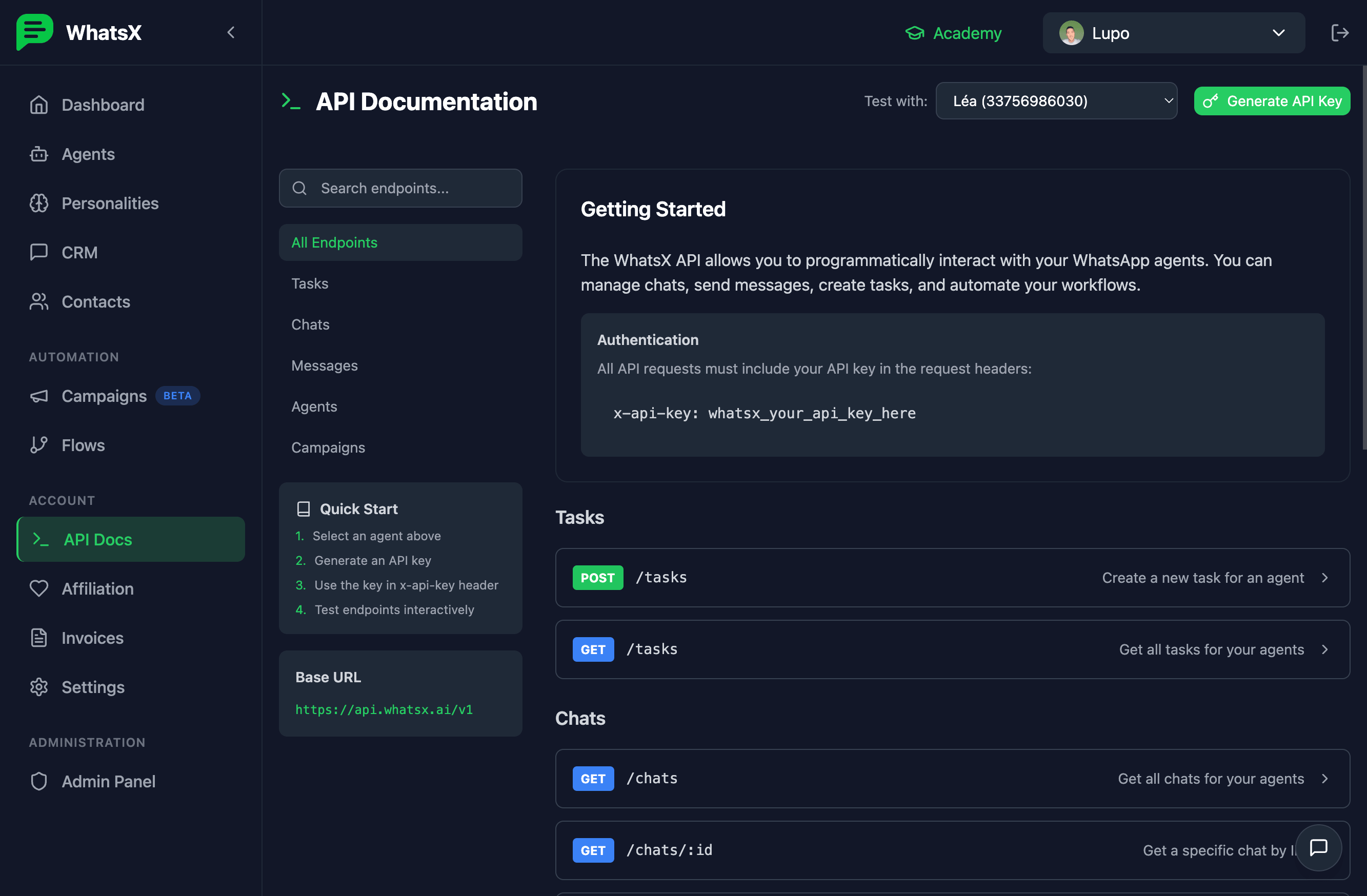Open Admin Panel via the shield icon

(39, 781)
